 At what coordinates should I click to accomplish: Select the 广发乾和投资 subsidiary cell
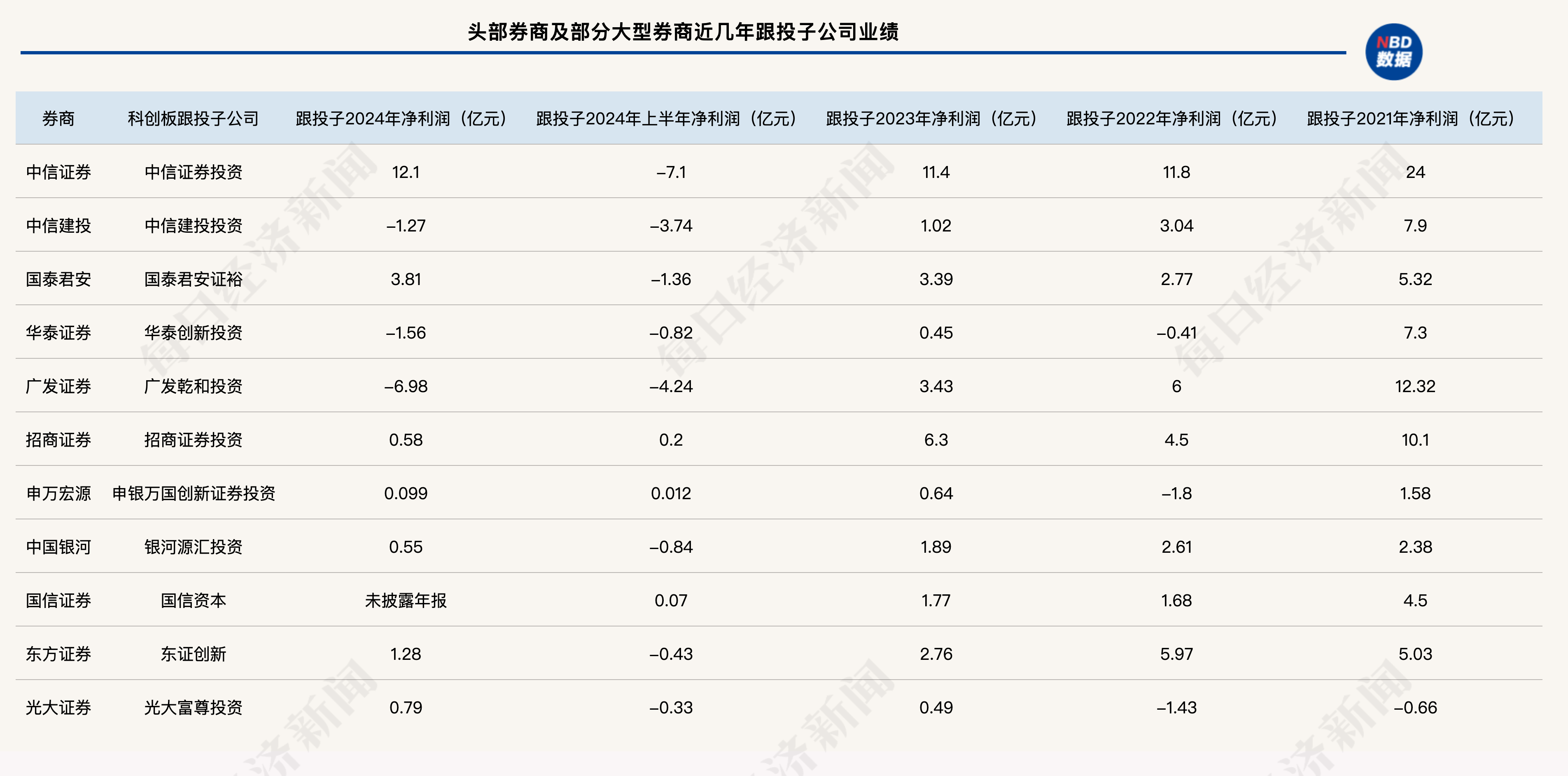tap(194, 386)
